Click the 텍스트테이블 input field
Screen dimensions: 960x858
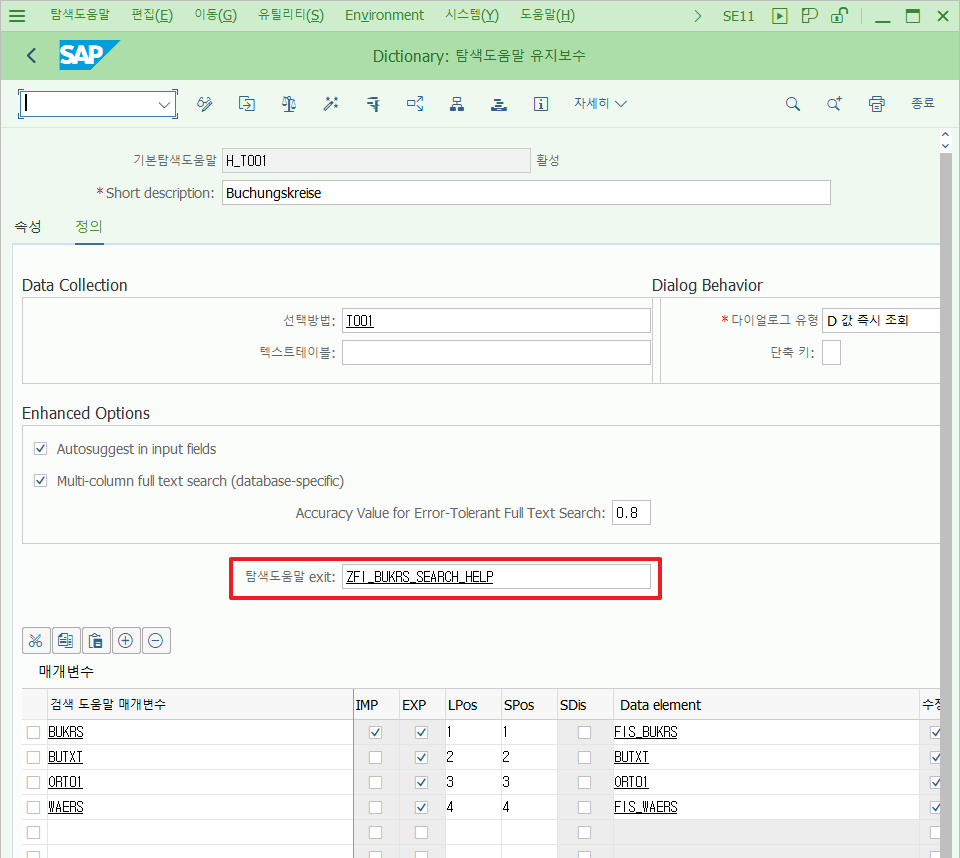496,353
